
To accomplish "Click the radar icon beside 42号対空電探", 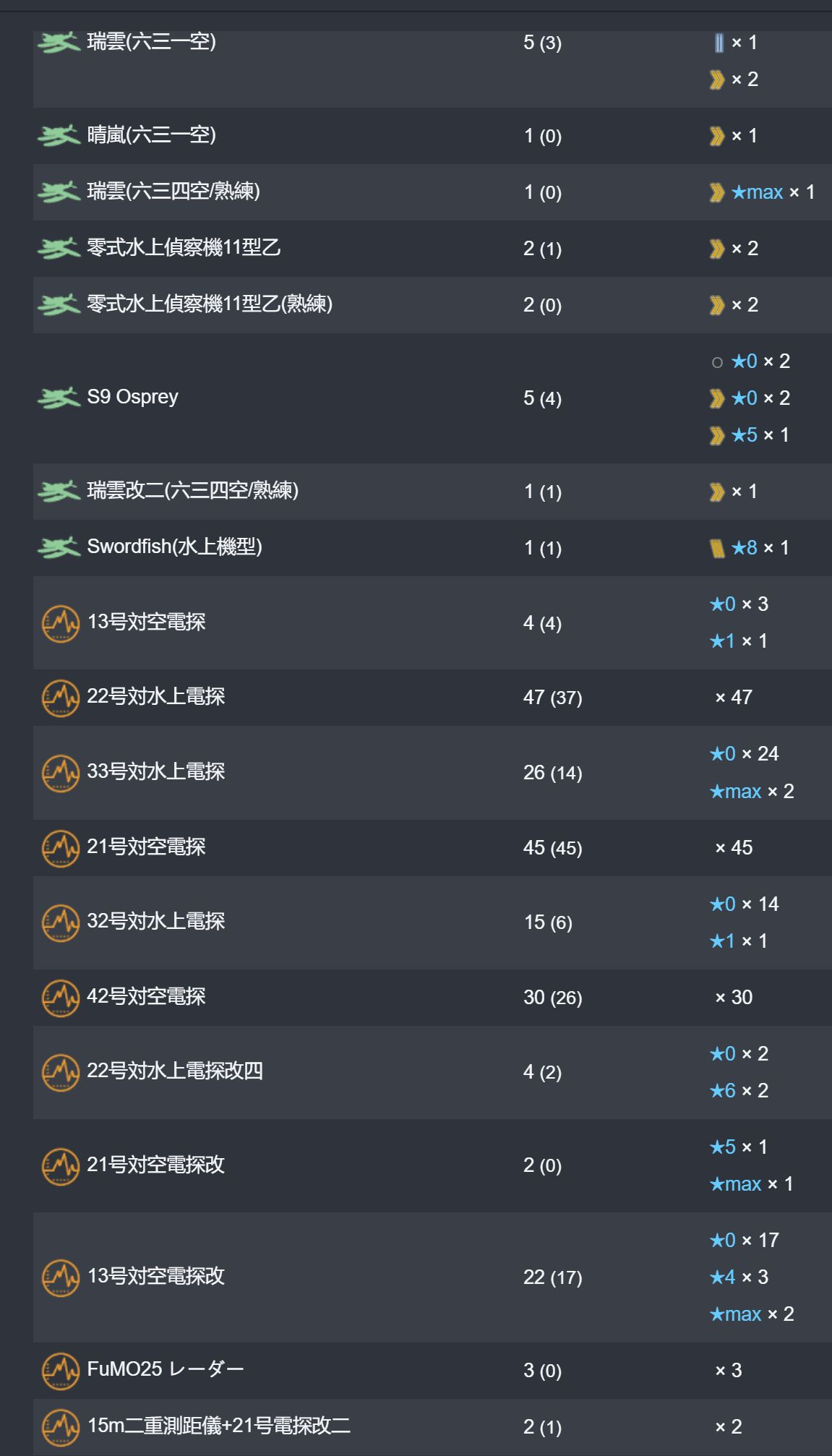I will (61, 998).
